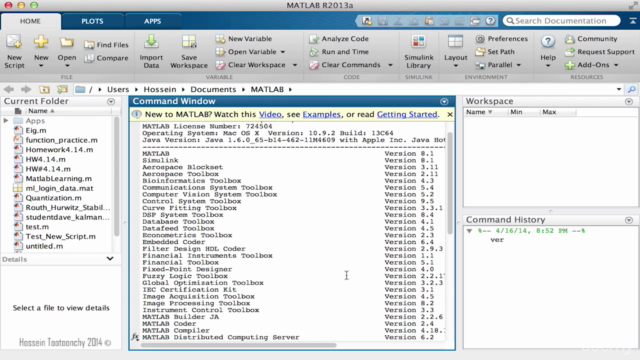
Task: Click Compare files
Action: (x=106, y=58)
